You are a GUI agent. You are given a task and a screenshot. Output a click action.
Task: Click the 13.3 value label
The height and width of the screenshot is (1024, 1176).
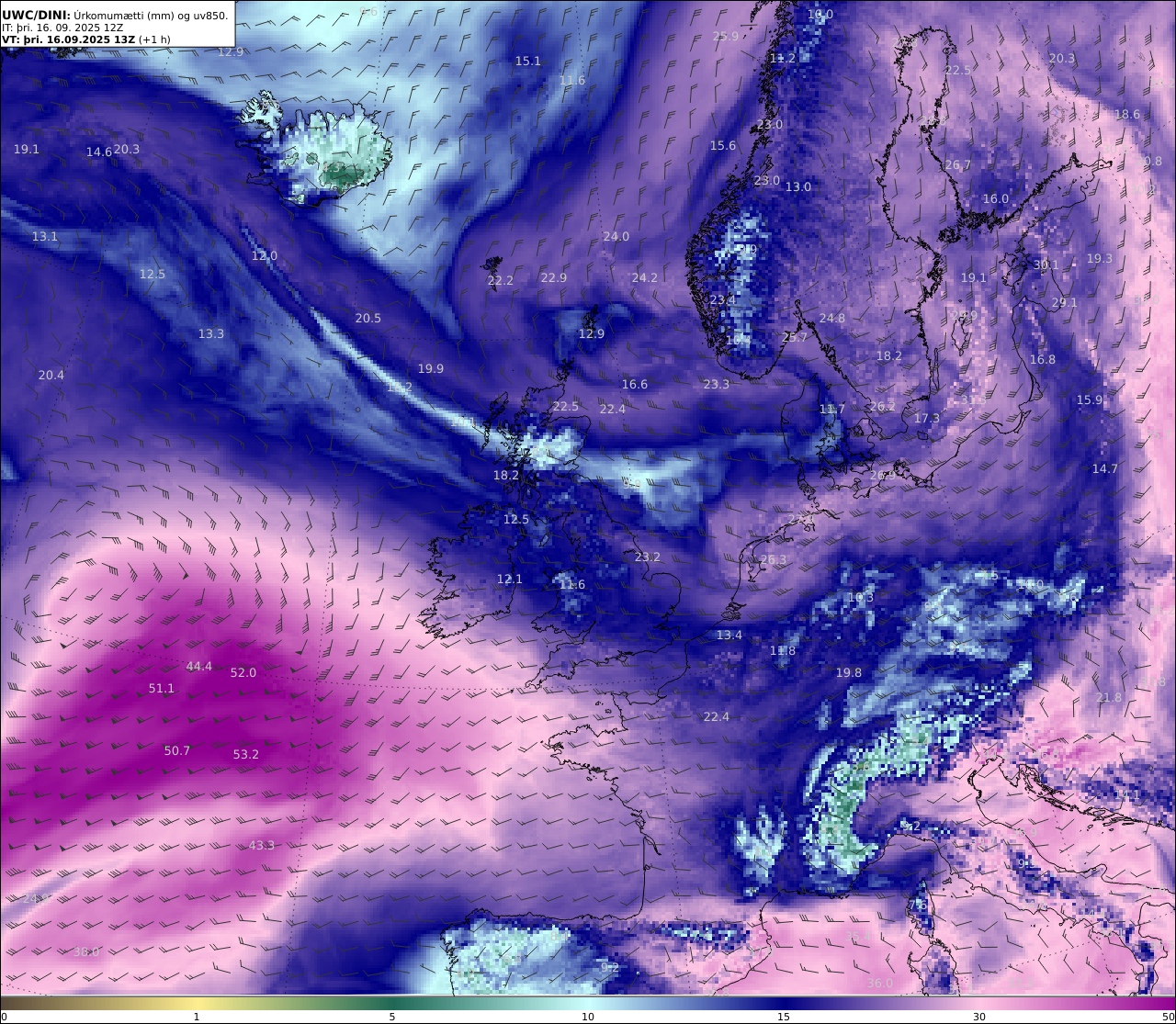(x=210, y=333)
